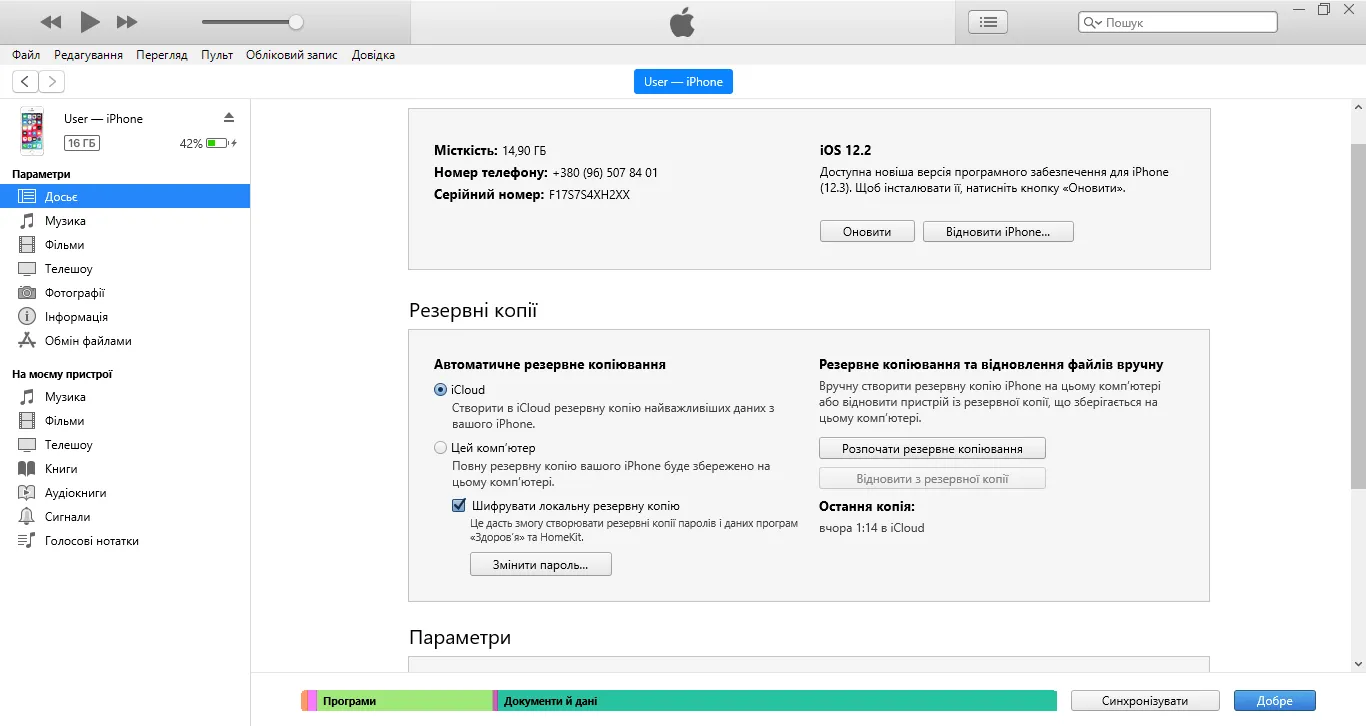Open the Довідка menu
The image size is (1366, 726).
pyautogui.click(x=373, y=55)
